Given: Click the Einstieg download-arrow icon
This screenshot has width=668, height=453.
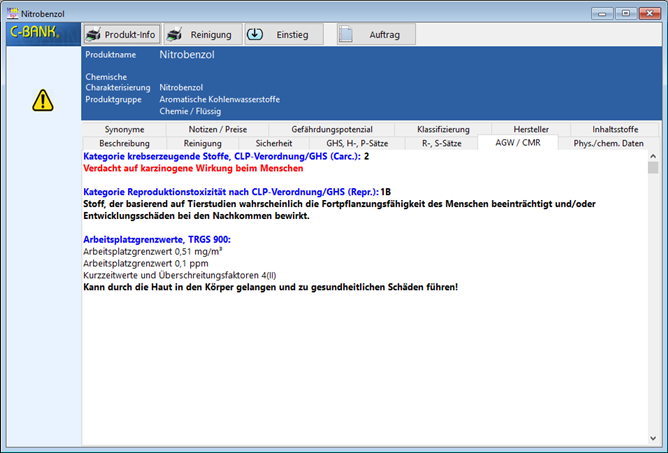Looking at the screenshot, I should (255, 34).
